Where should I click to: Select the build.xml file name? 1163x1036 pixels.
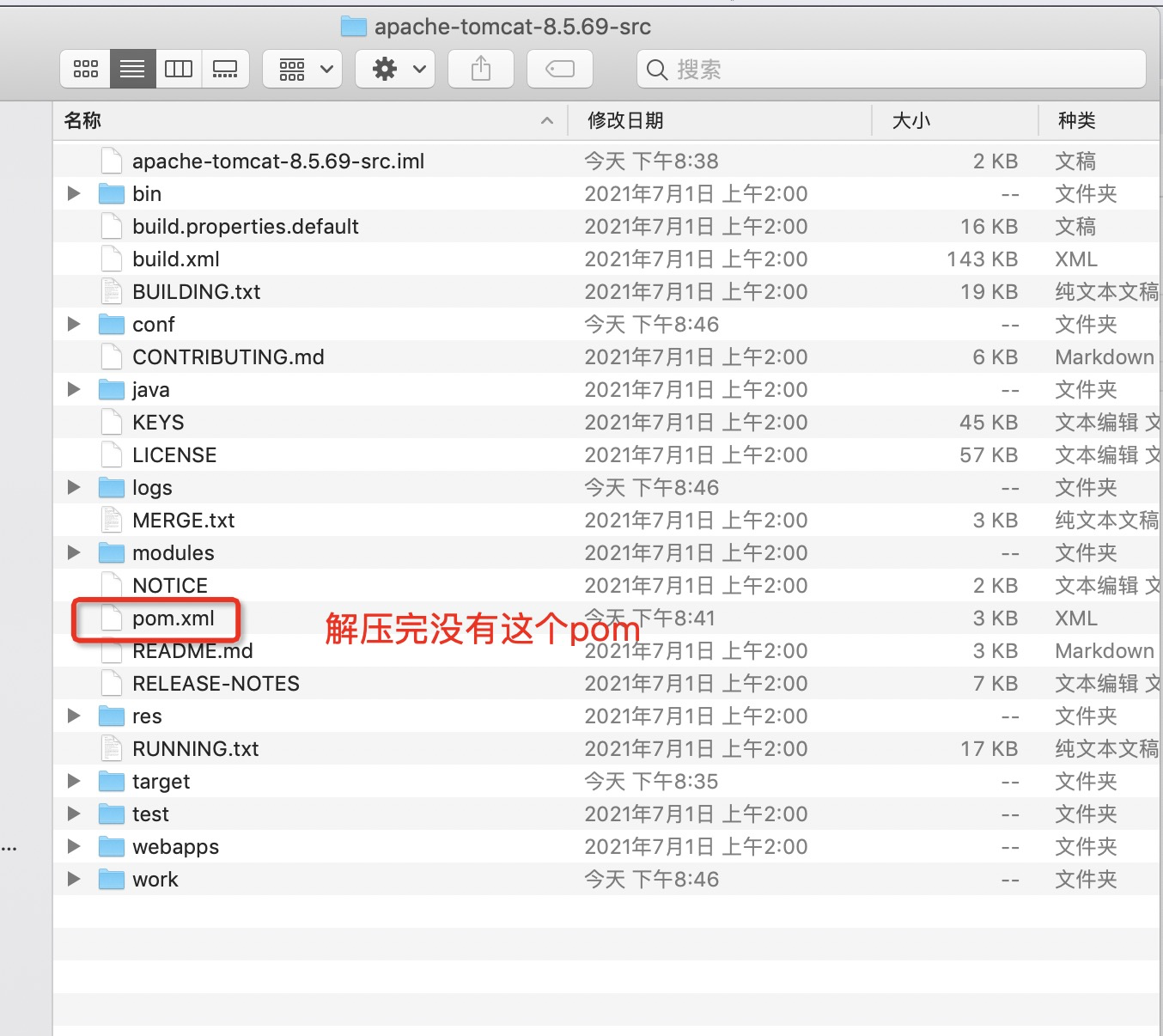[176, 259]
